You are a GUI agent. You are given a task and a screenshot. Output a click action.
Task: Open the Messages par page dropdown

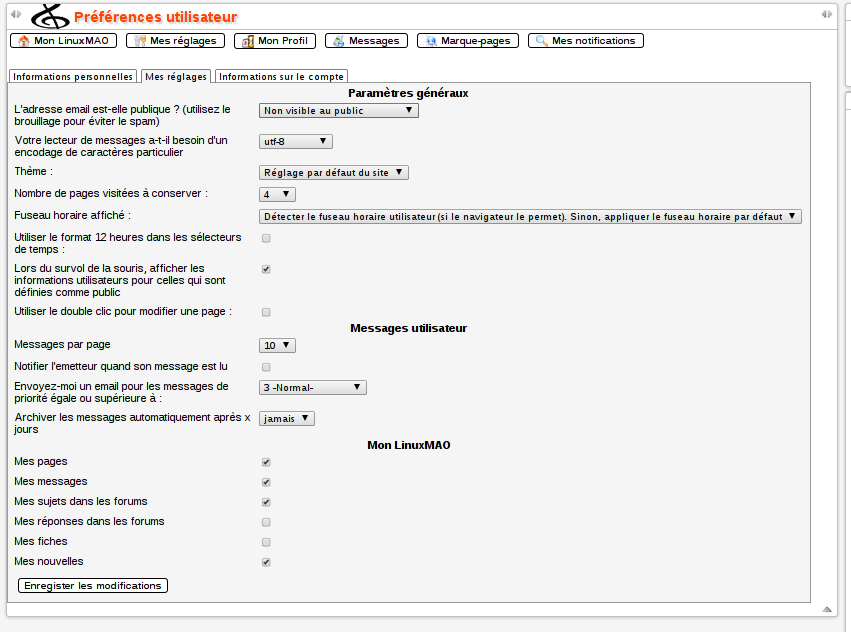pos(277,345)
